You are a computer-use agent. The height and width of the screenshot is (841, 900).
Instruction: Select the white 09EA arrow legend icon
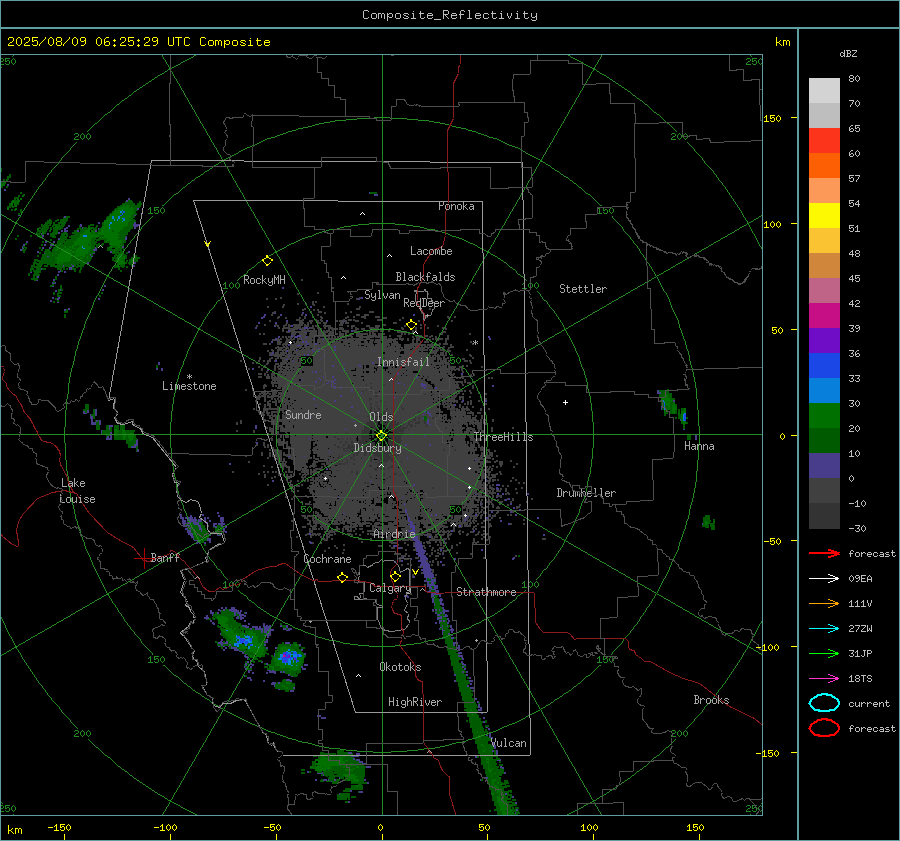point(824,579)
